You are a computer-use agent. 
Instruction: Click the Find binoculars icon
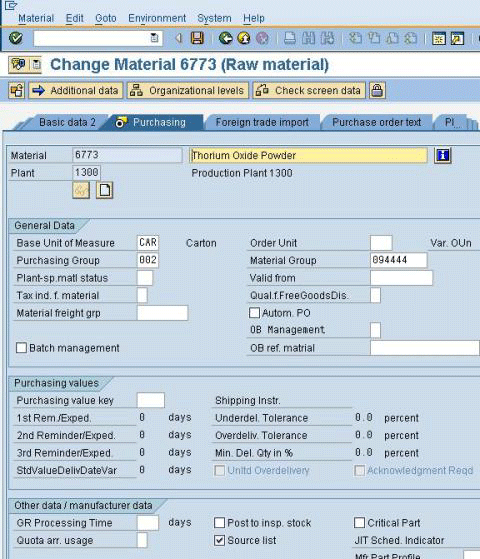pos(308,38)
